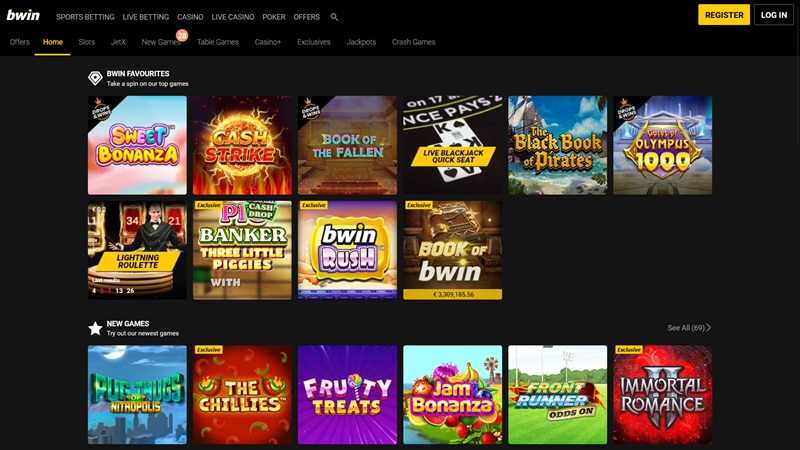Switch to Table Games tab
This screenshot has width=800, height=450.
pyautogui.click(x=218, y=42)
